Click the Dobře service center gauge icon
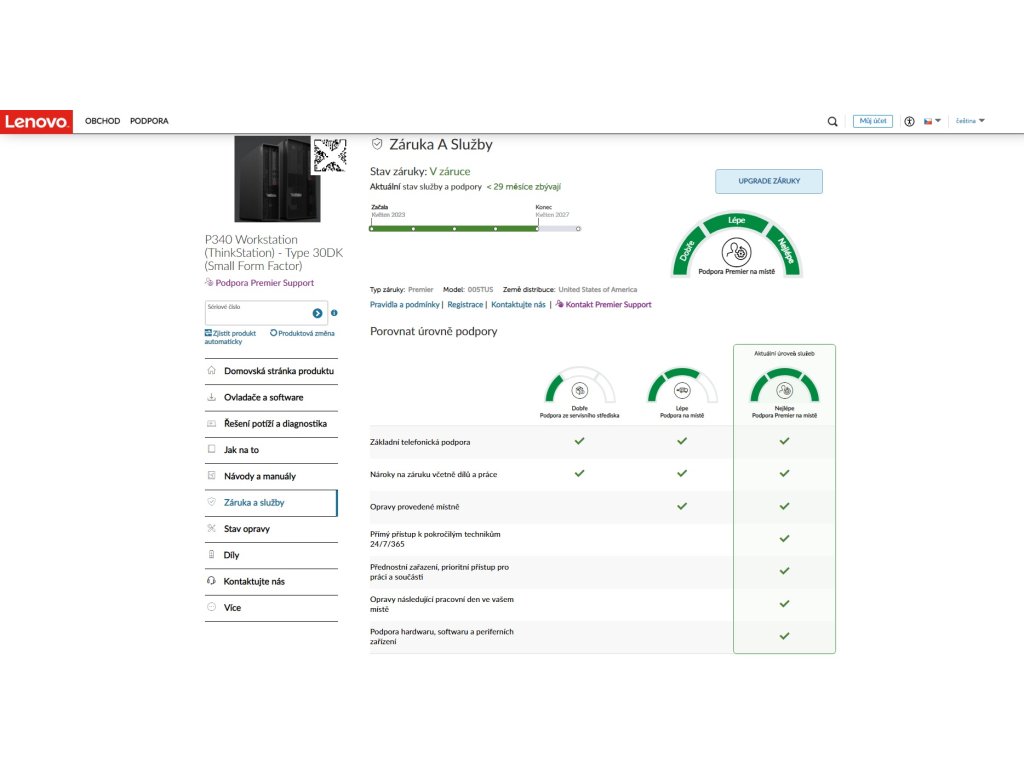This screenshot has width=1024, height=768. [x=579, y=390]
